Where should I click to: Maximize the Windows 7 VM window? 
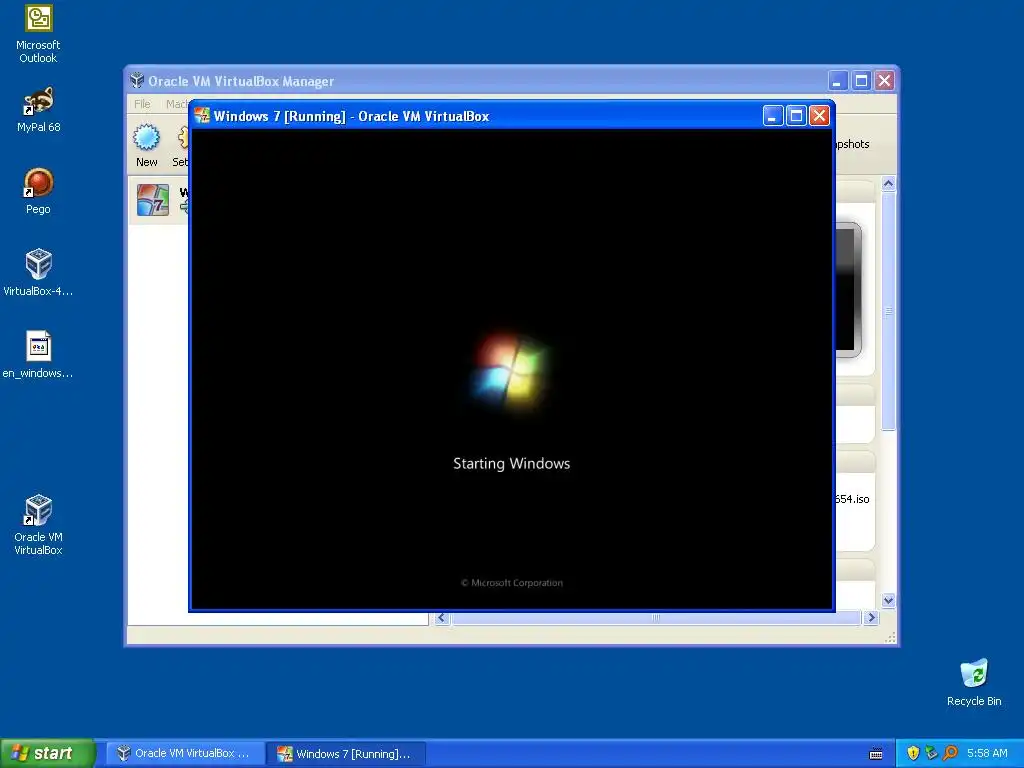tap(796, 116)
